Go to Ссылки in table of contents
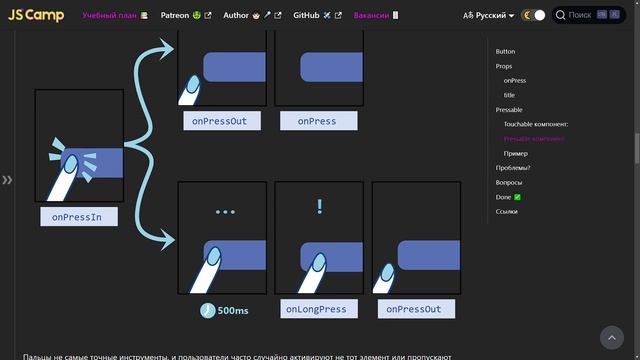 tap(507, 211)
